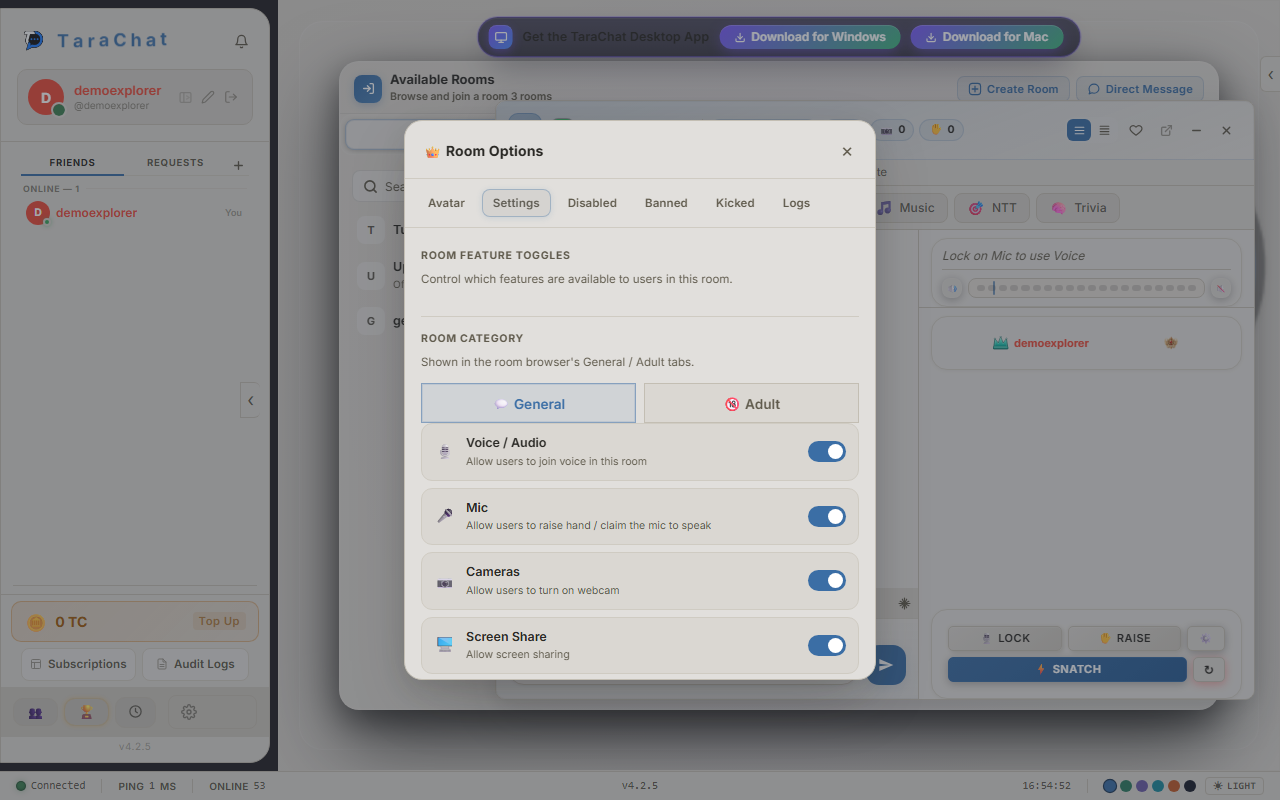Click the sparkle icon above the send button
This screenshot has width=1280, height=800.
pos(904,603)
